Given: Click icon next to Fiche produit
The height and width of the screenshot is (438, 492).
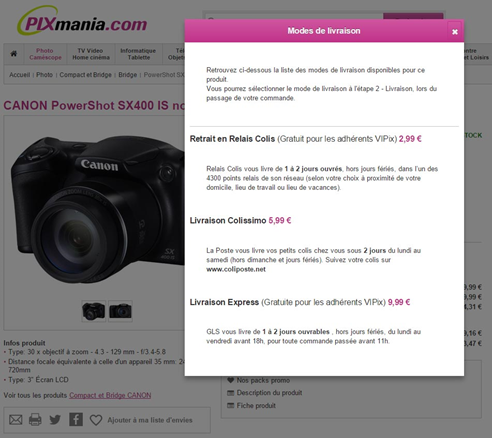Looking at the screenshot, I should pos(230,406).
